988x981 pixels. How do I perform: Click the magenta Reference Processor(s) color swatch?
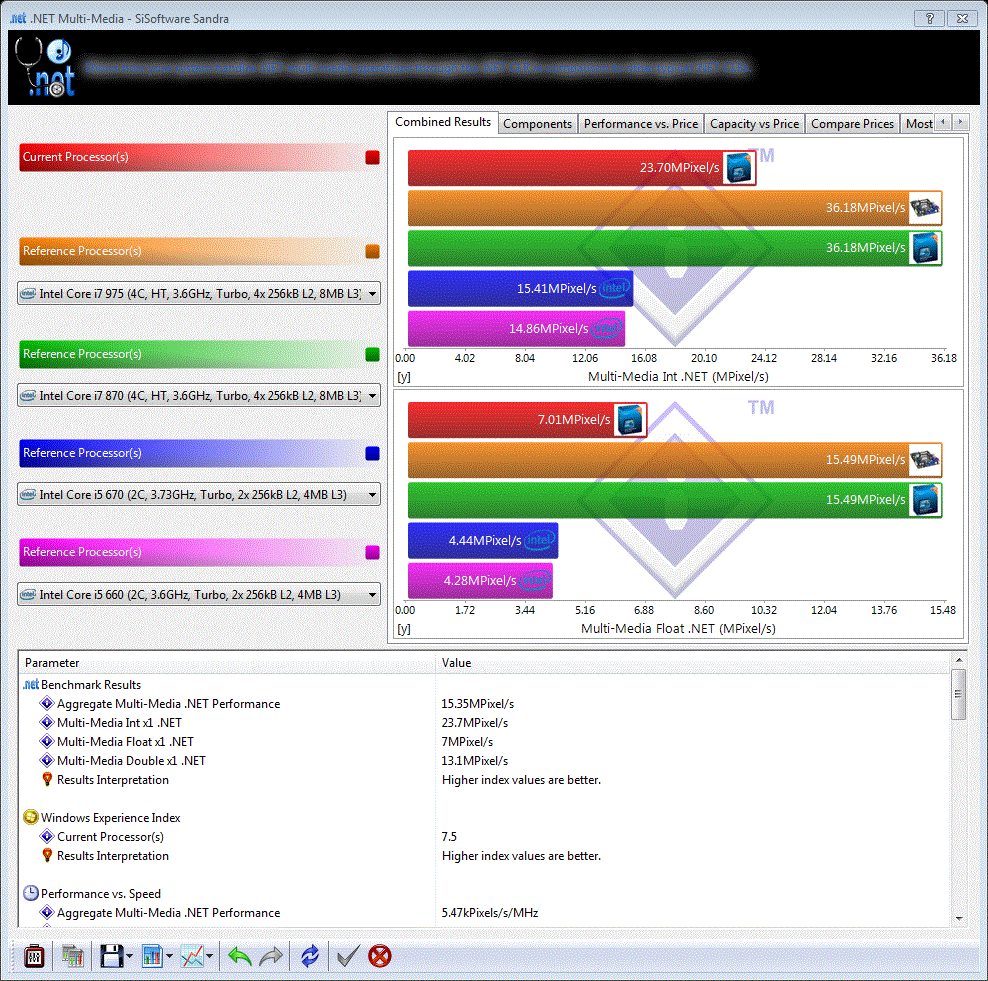[372, 552]
